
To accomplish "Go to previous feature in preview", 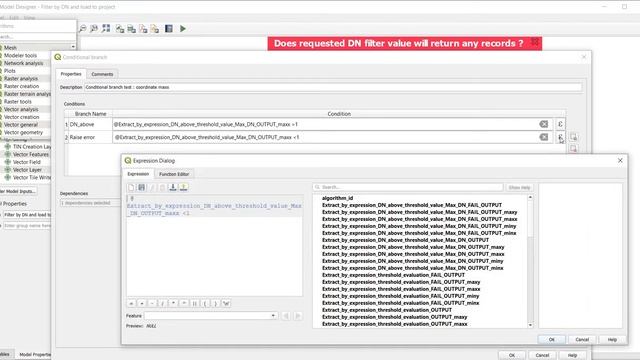I will click(286, 316).
